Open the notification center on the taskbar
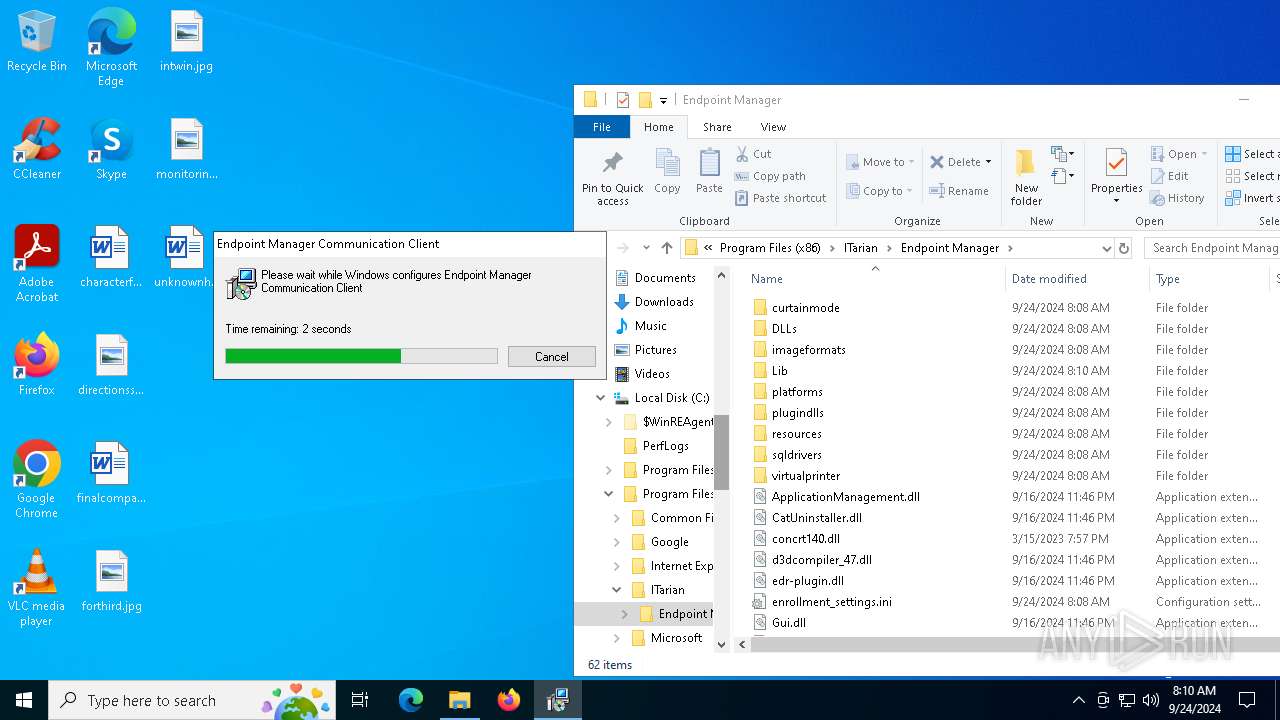 point(1247,700)
